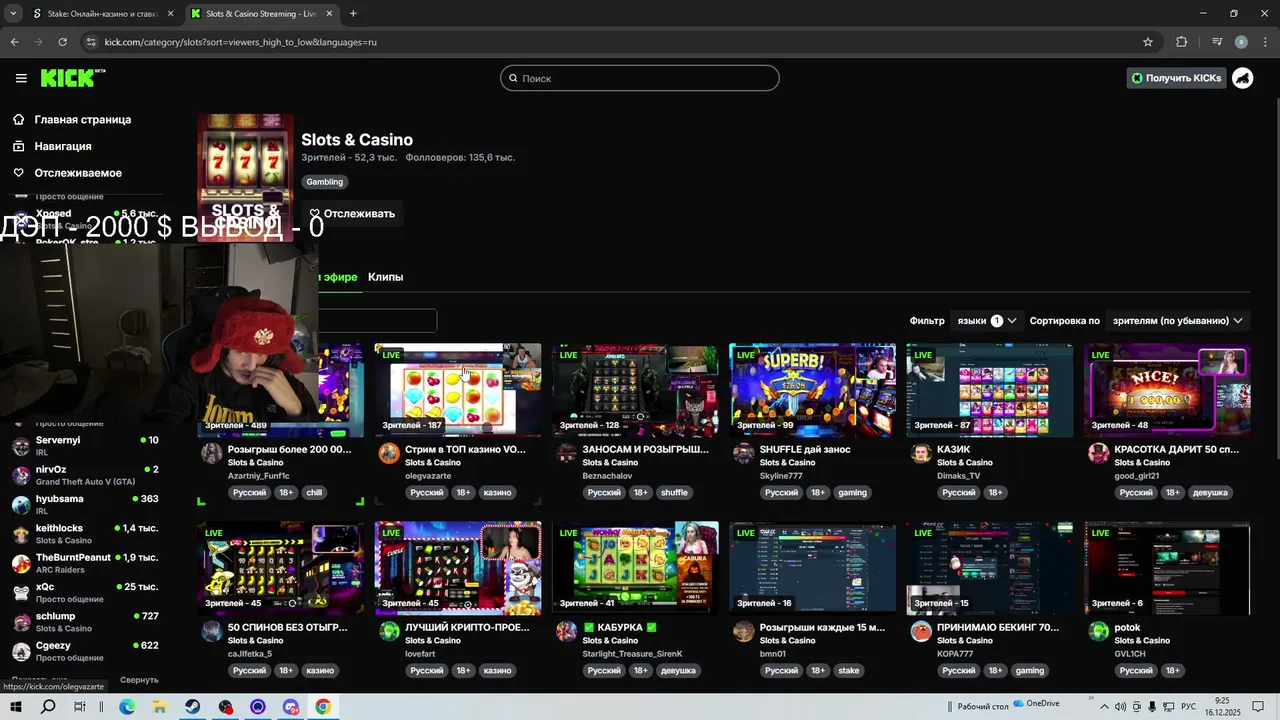The image size is (1280, 720).
Task: Open Discord from taskbar
Action: pyautogui.click(x=291, y=707)
